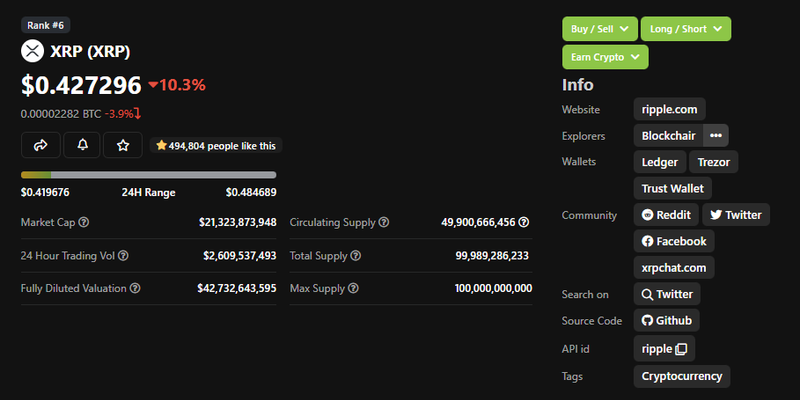Toggle the star favorite button
This screenshot has height=400, width=800.
[x=123, y=145]
